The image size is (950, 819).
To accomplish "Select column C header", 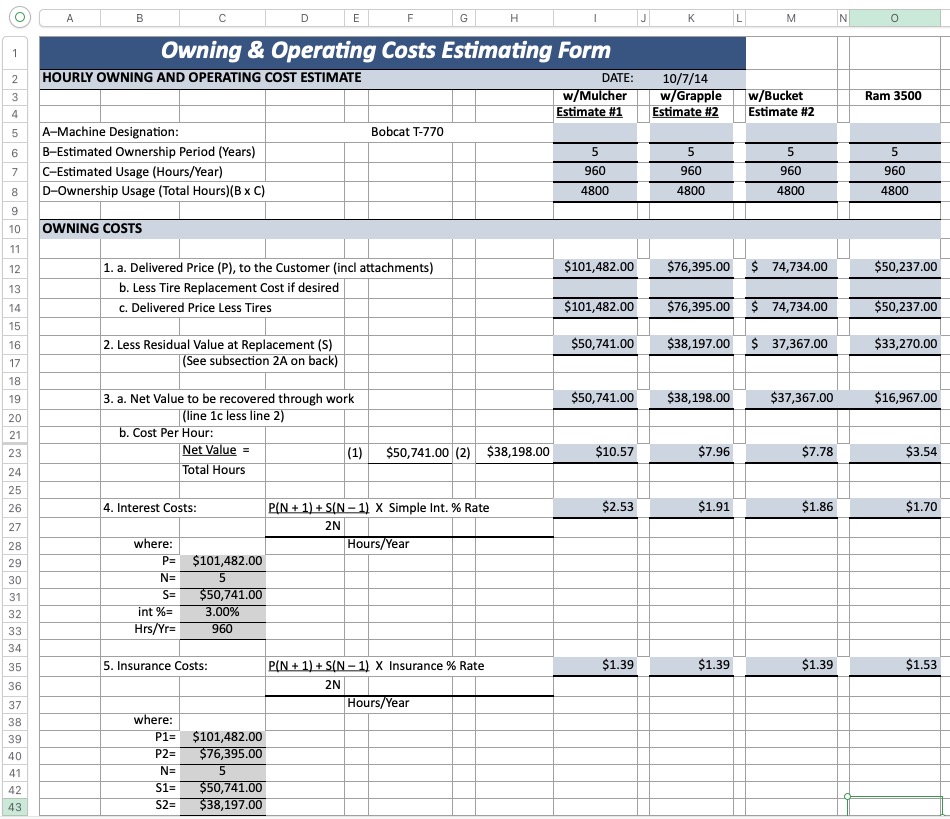I will tap(222, 18).
